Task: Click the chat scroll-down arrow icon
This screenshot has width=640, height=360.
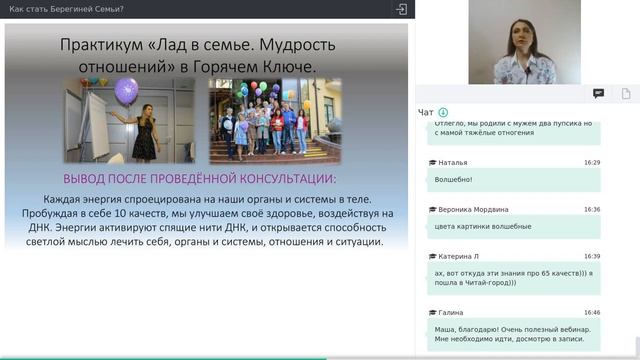Action: click(x=443, y=112)
